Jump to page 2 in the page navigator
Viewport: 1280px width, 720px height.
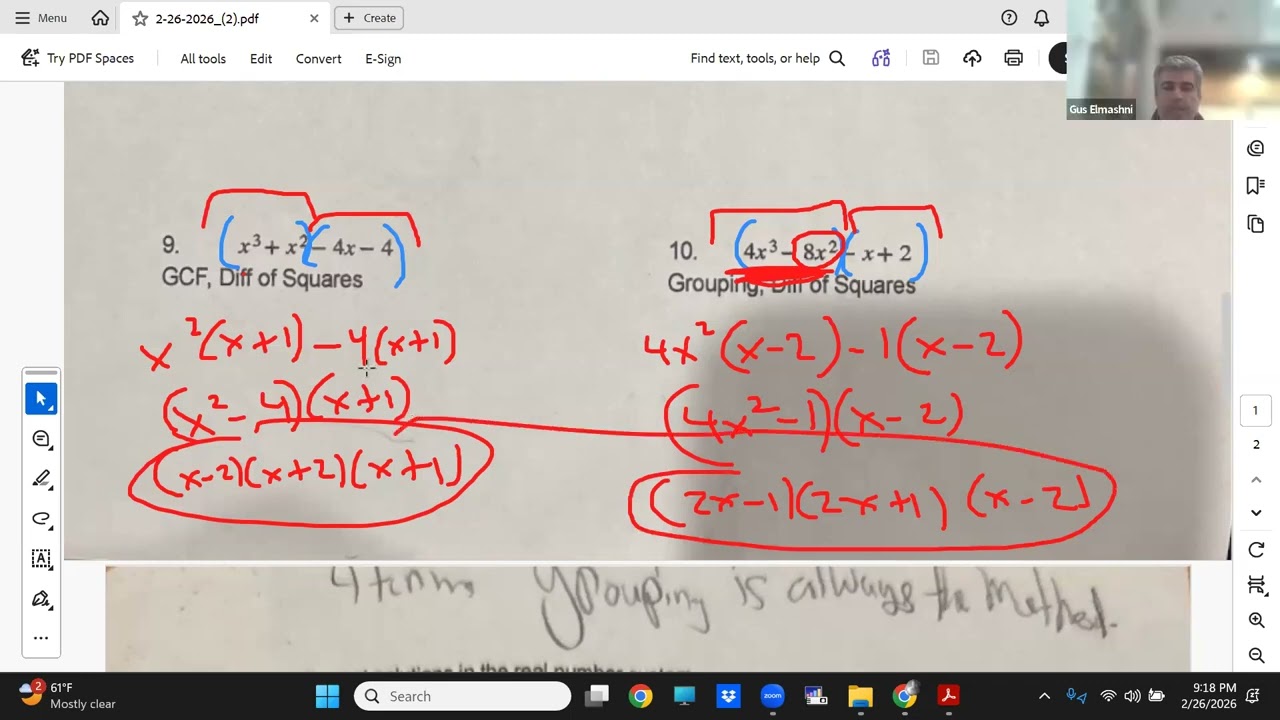coord(1256,444)
